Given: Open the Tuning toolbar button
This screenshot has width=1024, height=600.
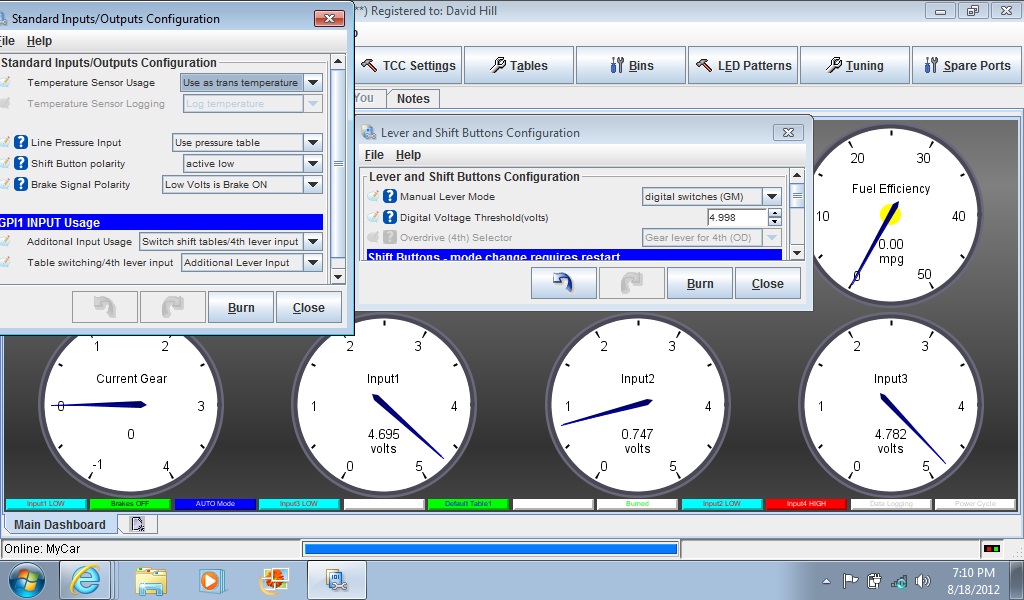Looking at the screenshot, I should click(x=855, y=65).
